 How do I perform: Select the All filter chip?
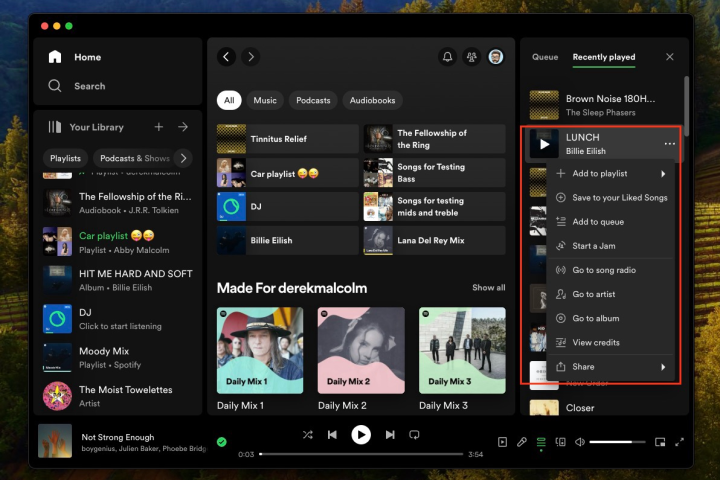tap(229, 100)
